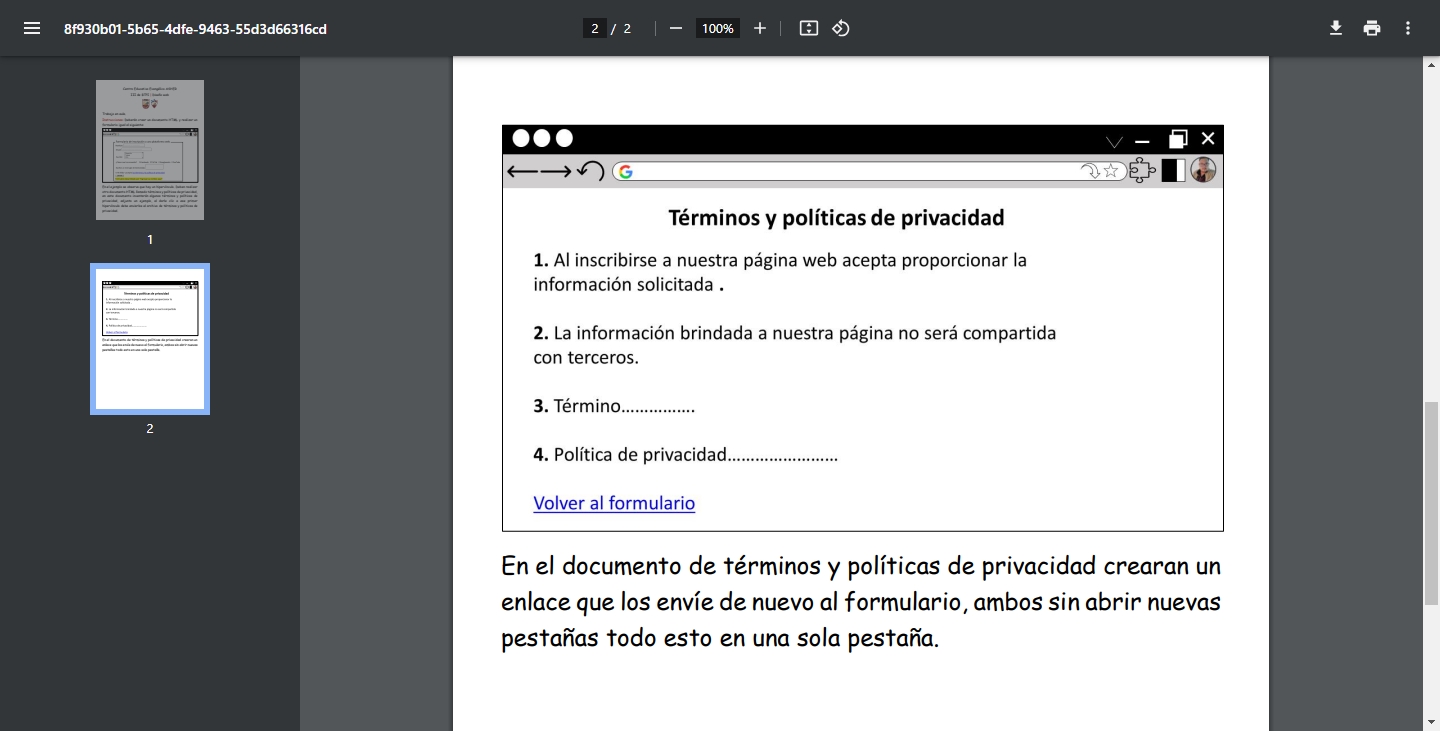
Task: Click the profile avatar in mock browser
Action: (x=1203, y=170)
